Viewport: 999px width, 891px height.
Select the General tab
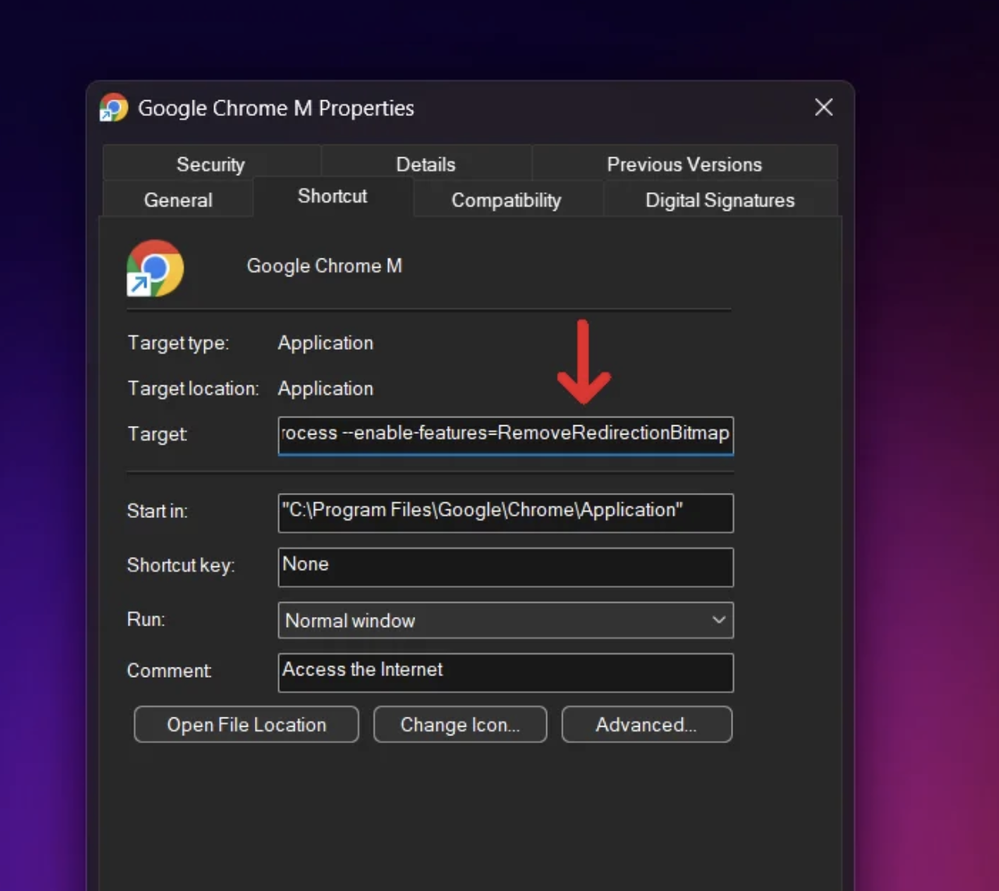[178, 199]
